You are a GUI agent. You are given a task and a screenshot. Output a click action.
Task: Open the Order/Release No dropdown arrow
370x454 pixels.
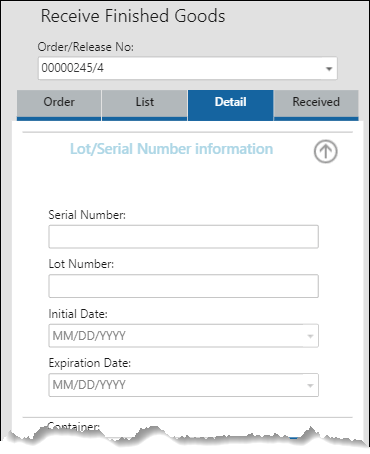(329, 69)
